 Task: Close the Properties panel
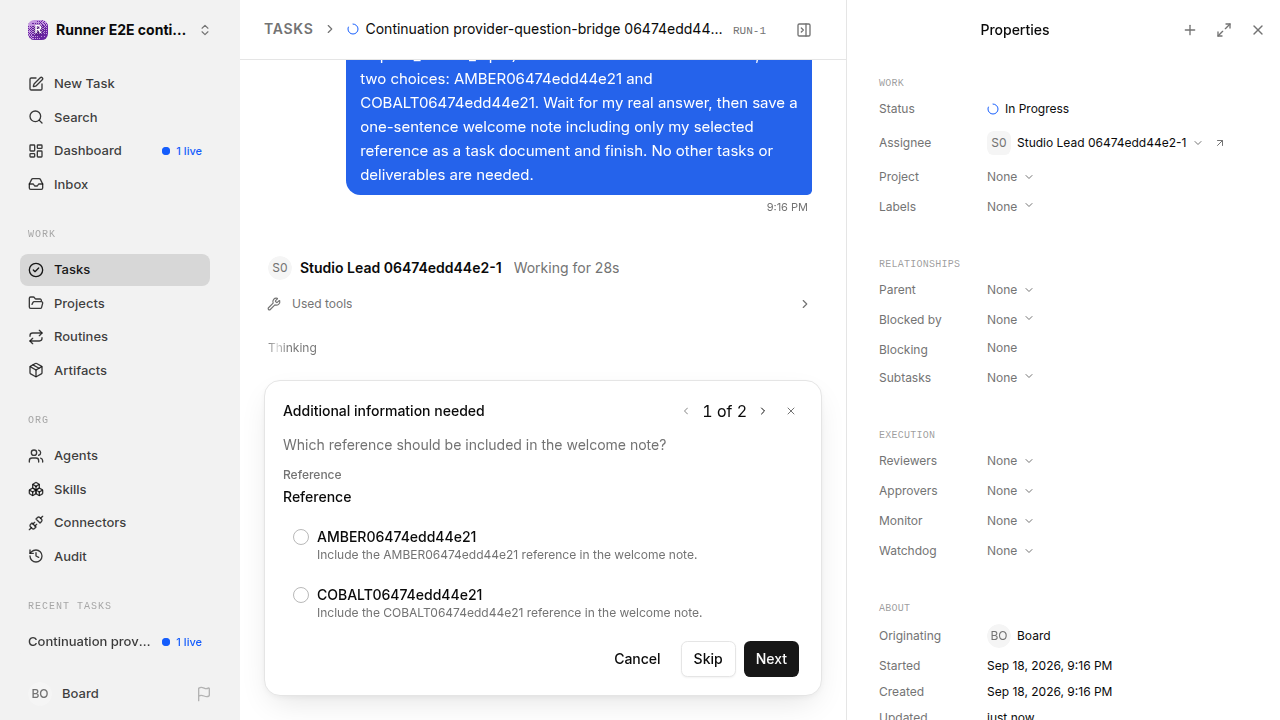1258,30
